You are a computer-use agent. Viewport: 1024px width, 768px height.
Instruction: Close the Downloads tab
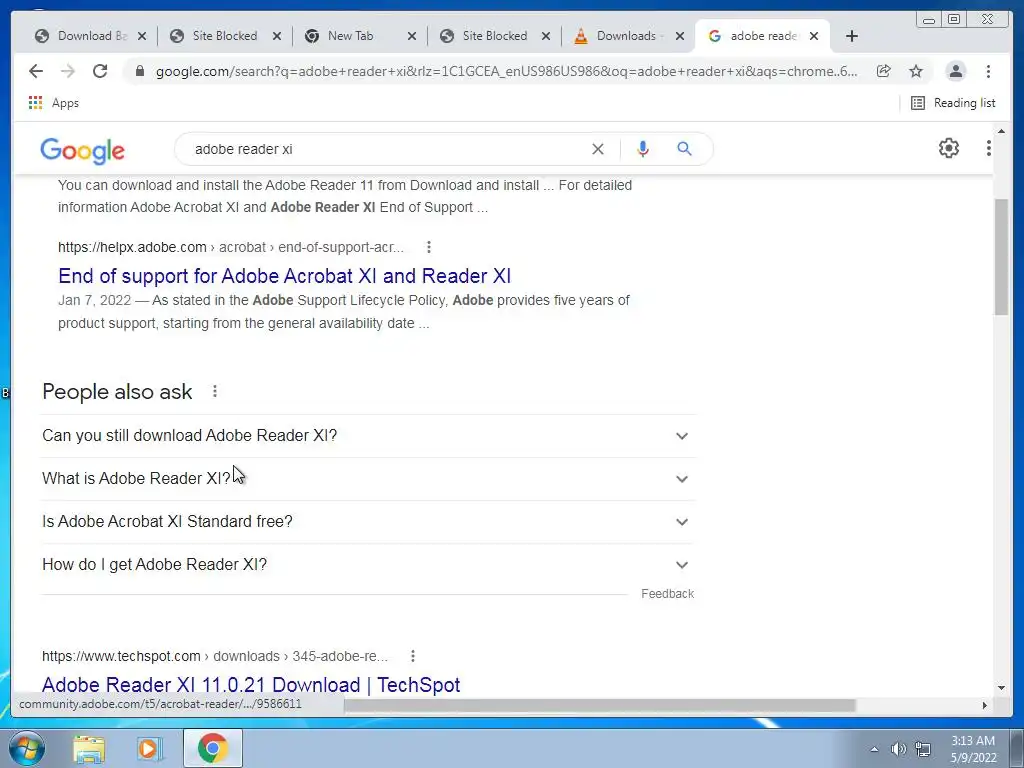point(680,36)
